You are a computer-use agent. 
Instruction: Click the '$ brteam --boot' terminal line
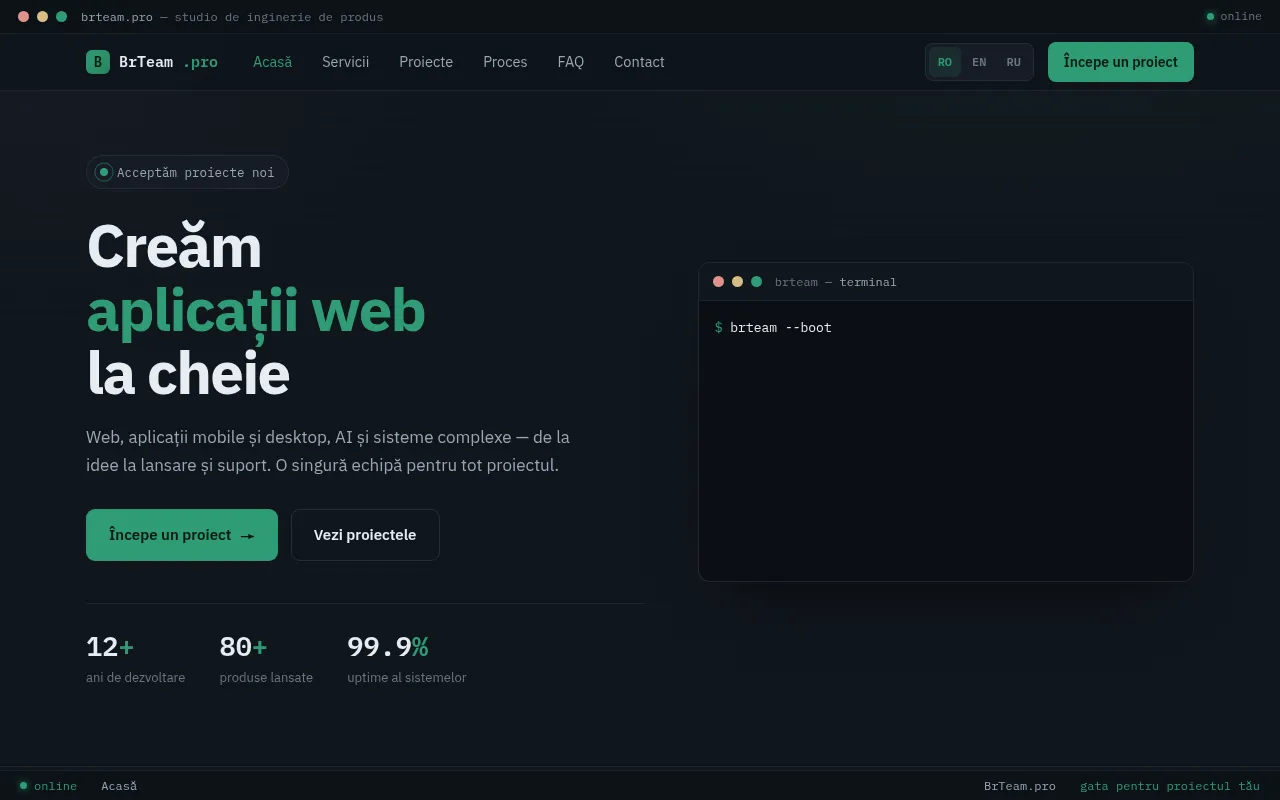pyautogui.click(x=773, y=328)
